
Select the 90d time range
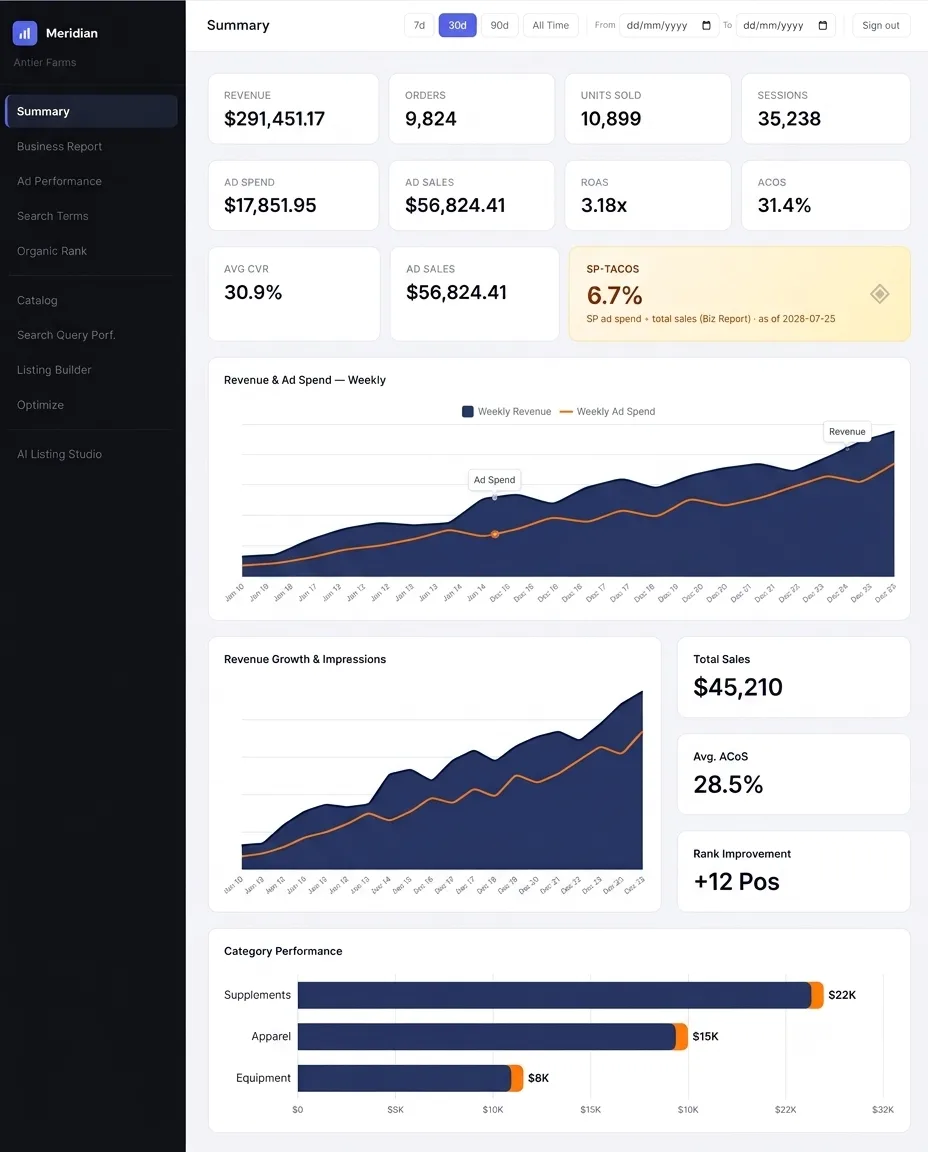500,26
